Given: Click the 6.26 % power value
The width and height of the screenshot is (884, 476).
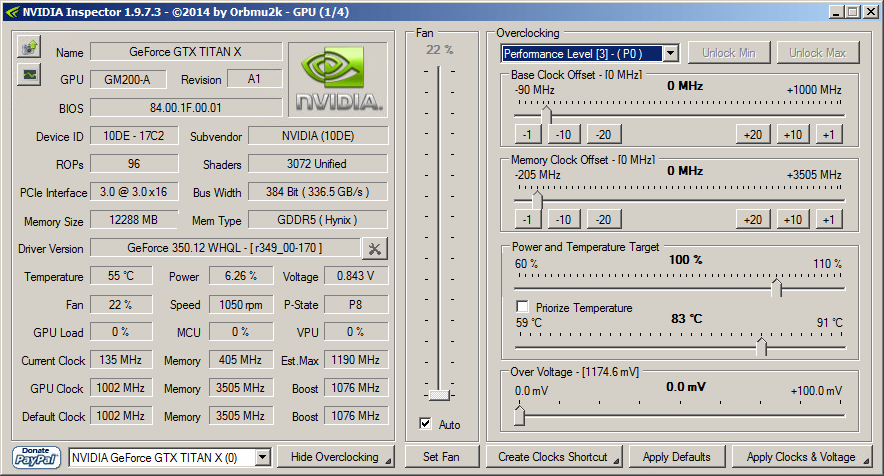Looking at the screenshot, I should point(241,276).
